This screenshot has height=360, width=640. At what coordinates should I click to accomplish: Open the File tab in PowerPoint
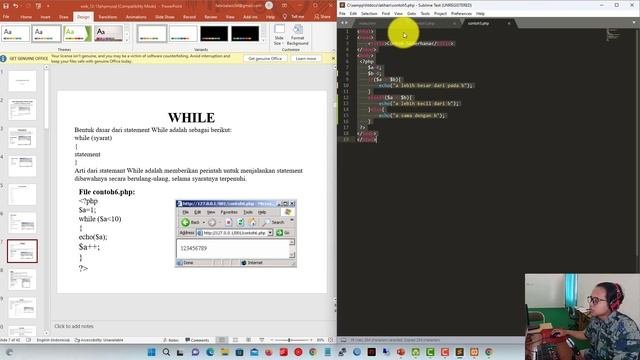[6, 17]
